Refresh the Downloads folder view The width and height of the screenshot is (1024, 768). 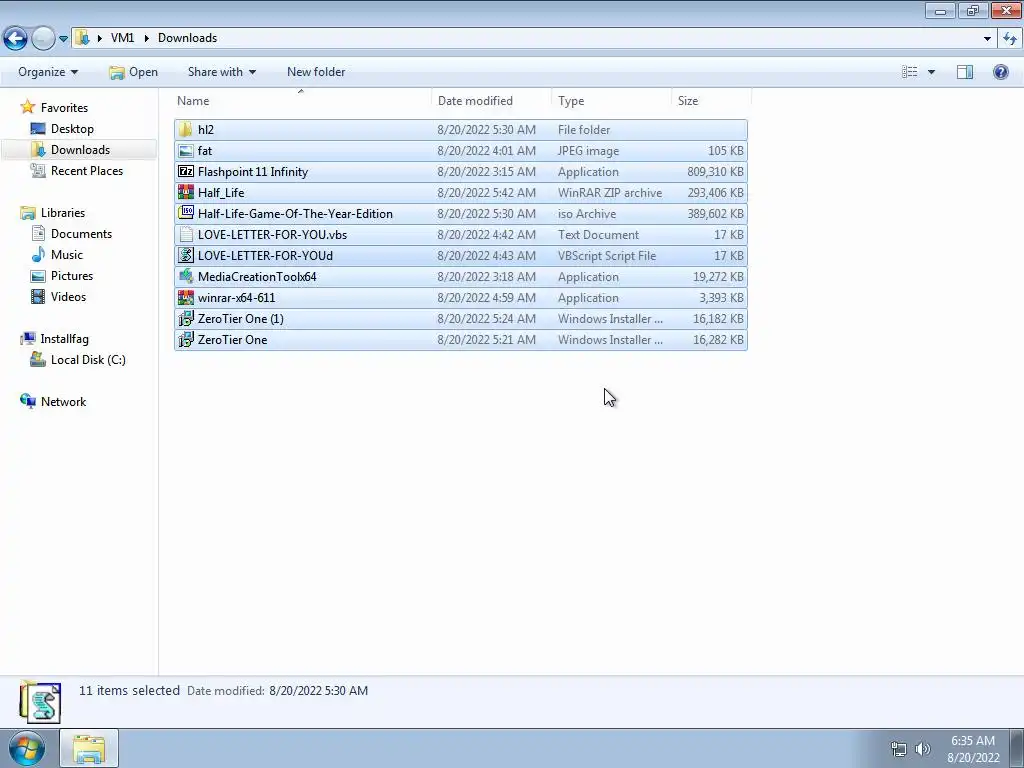(x=1010, y=39)
